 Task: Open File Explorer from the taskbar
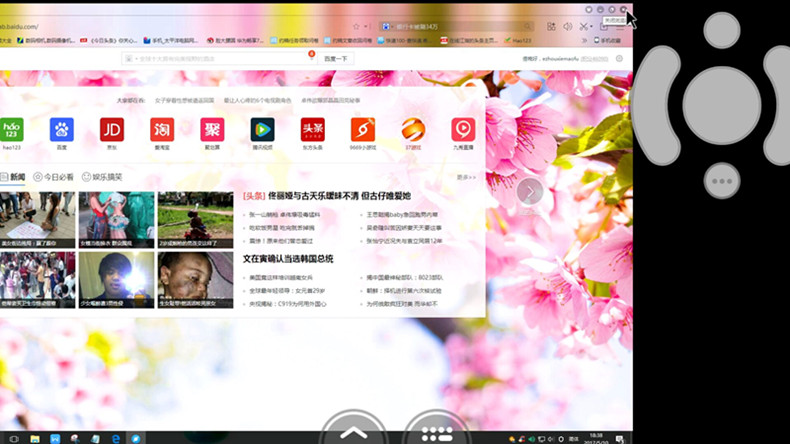tap(35, 439)
